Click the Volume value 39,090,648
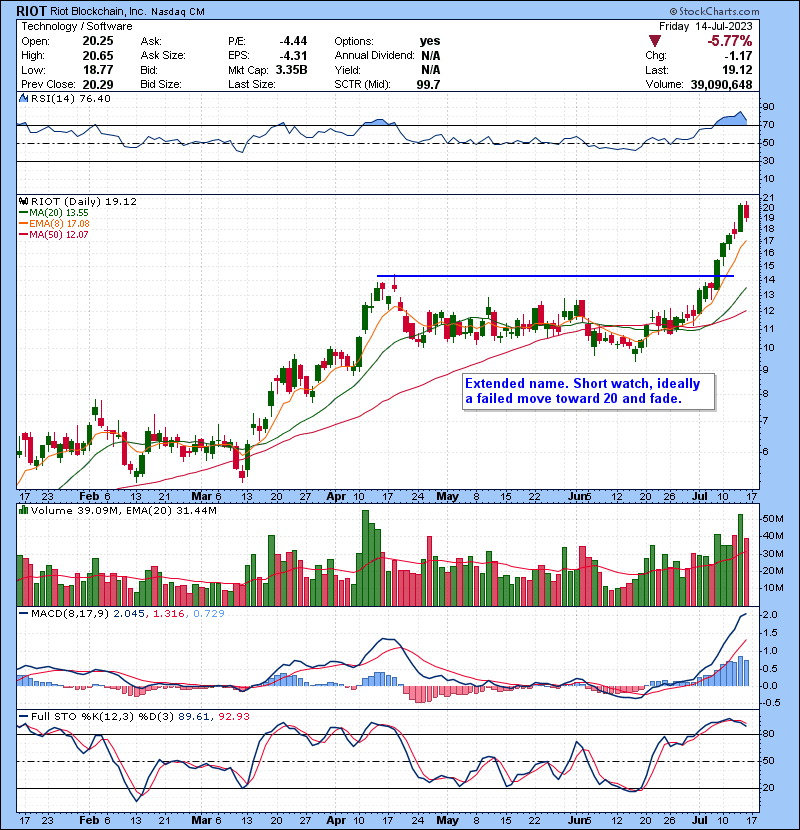Image resolution: width=800 pixels, height=830 pixels. click(721, 84)
